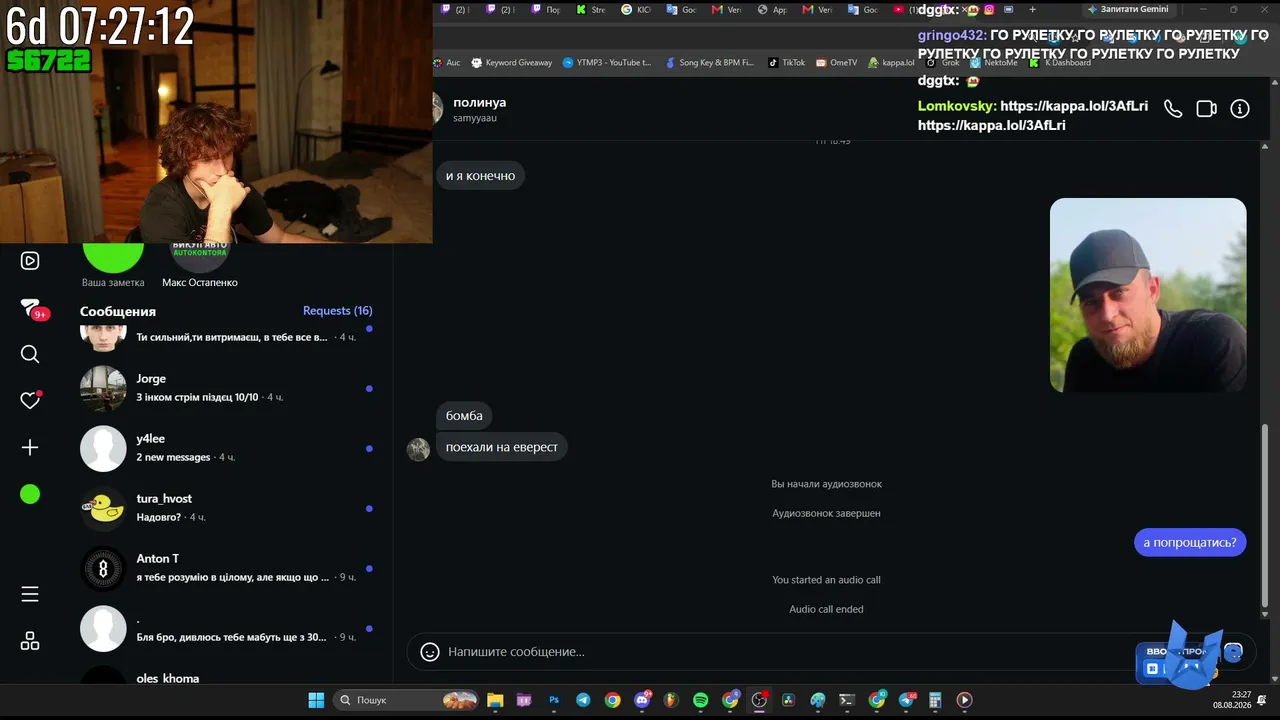Open the Windows Start menu
The width and height of the screenshot is (1280, 720).
[x=316, y=700]
